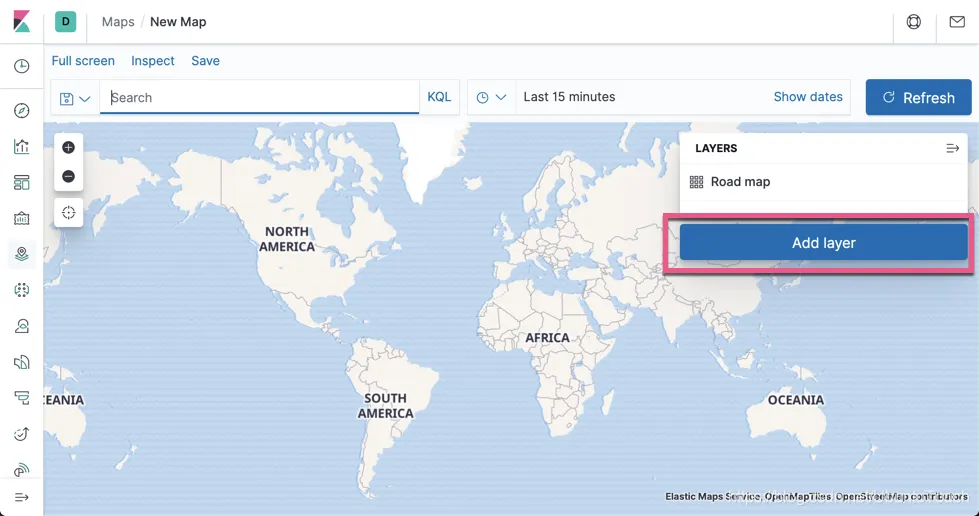Open Discover compass icon in sidebar

click(22, 111)
